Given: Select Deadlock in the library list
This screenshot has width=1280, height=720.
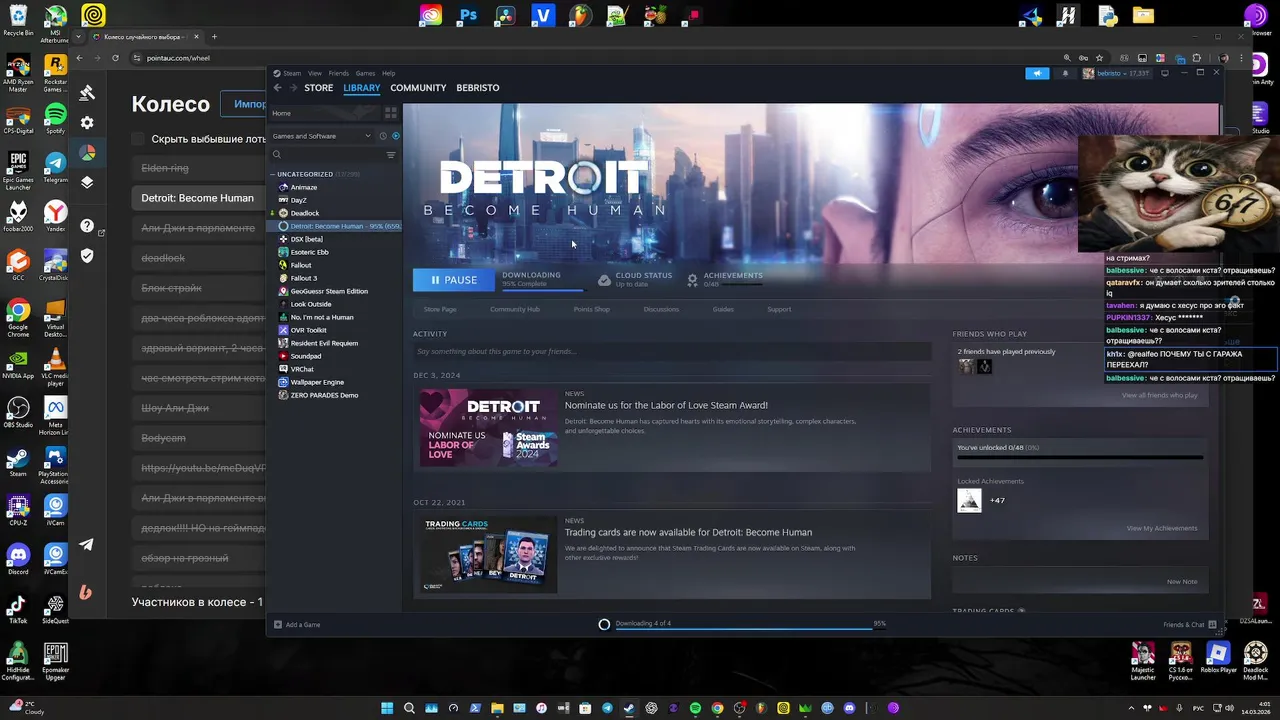Looking at the screenshot, I should (304, 213).
